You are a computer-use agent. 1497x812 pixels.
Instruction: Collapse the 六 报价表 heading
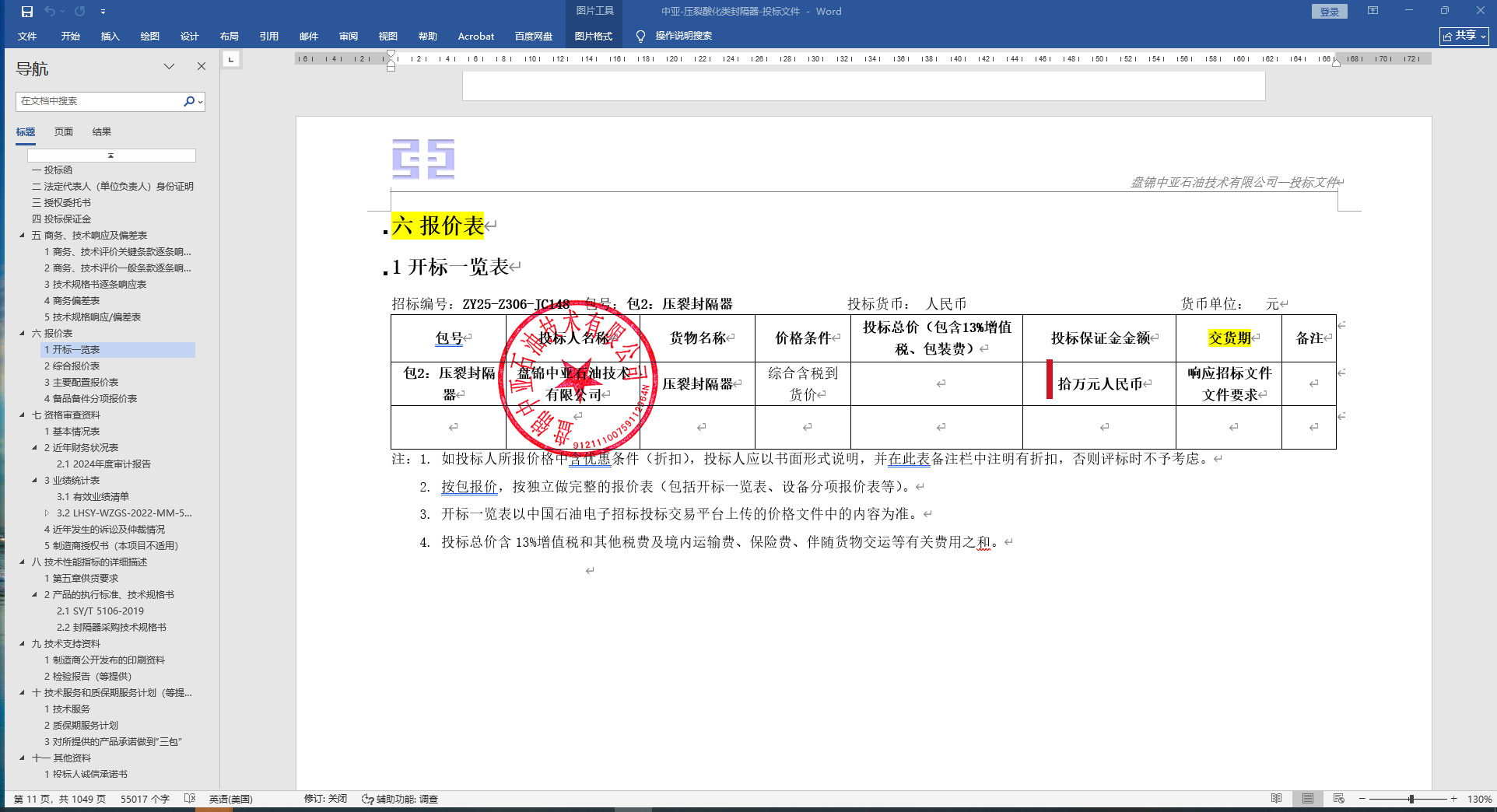(x=22, y=333)
